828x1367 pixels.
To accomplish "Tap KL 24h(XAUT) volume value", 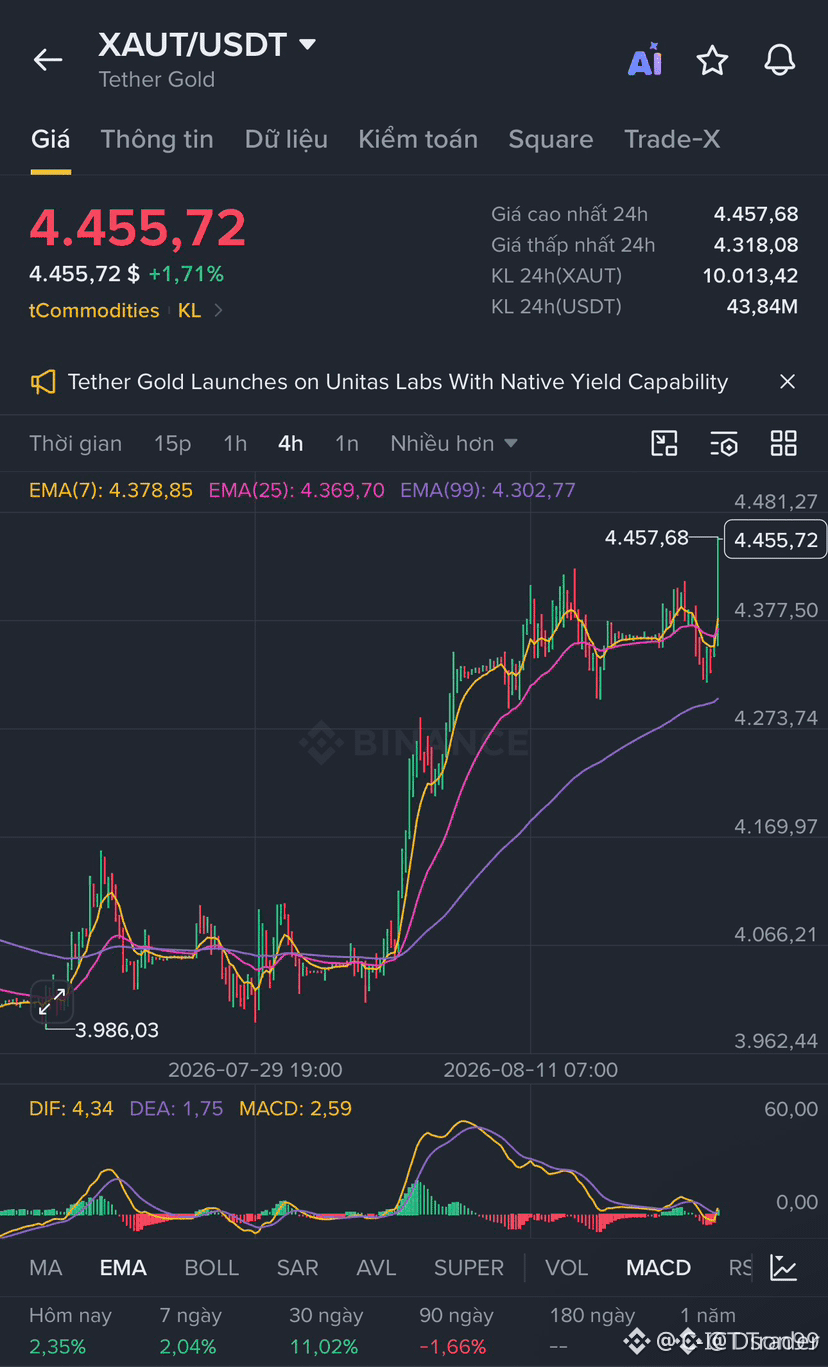I will 750,276.
